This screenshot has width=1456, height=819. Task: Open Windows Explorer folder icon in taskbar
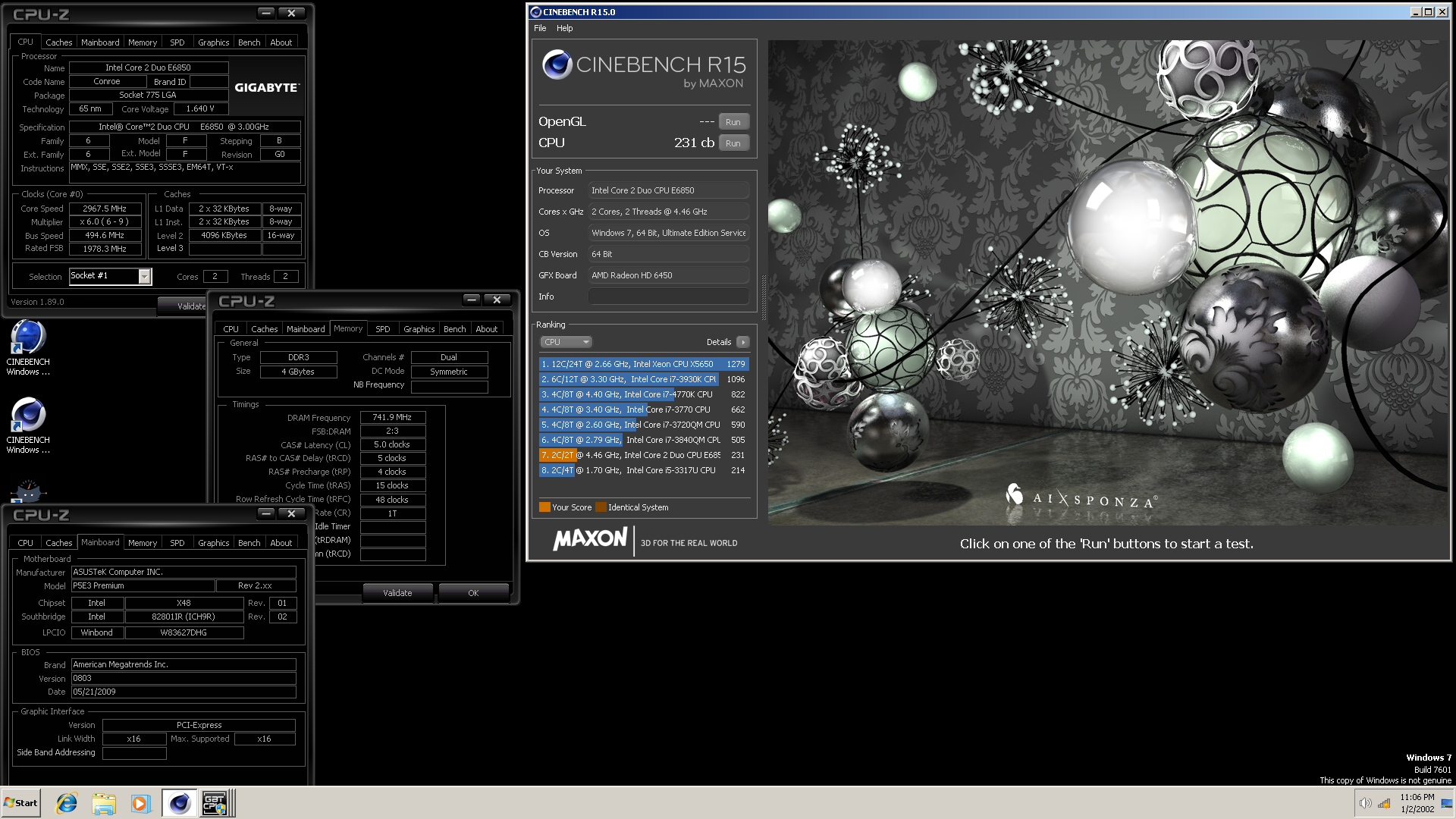(104, 803)
